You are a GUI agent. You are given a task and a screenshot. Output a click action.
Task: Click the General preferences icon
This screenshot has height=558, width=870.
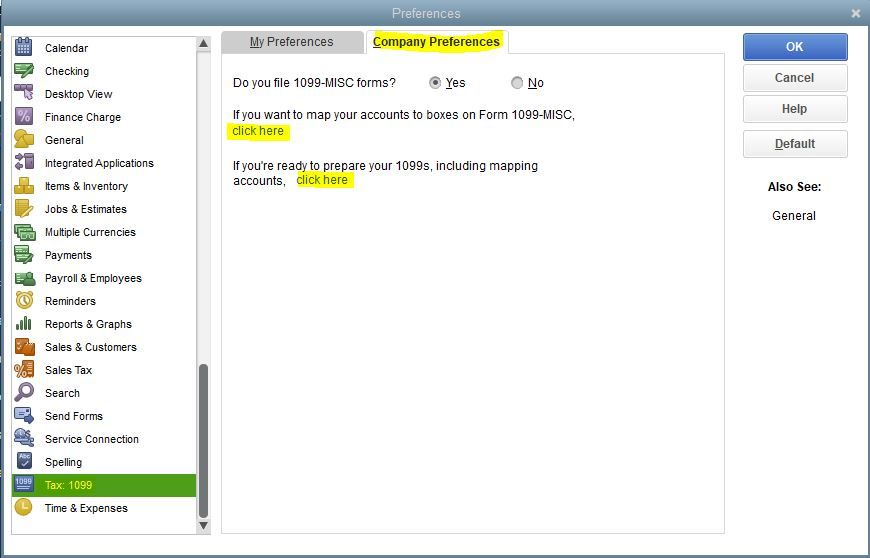[x=24, y=139]
